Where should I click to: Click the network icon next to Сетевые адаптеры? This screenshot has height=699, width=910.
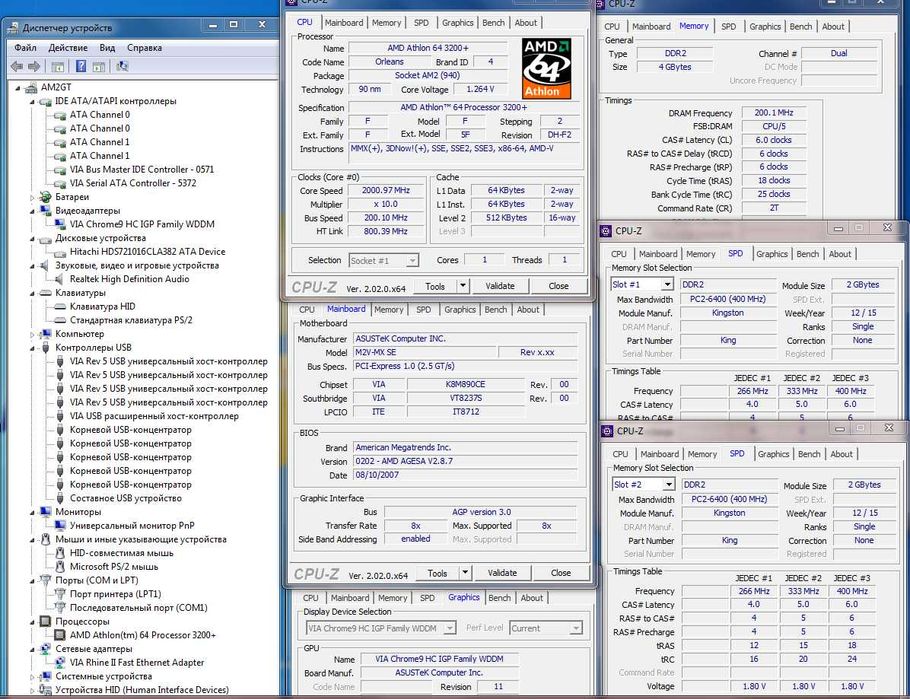[x=45, y=648]
